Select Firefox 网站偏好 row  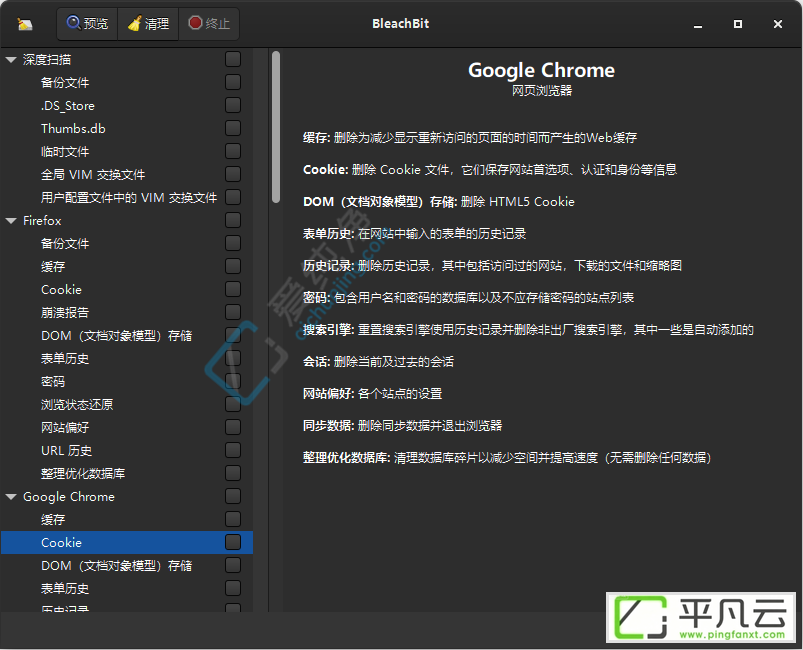click(126, 427)
